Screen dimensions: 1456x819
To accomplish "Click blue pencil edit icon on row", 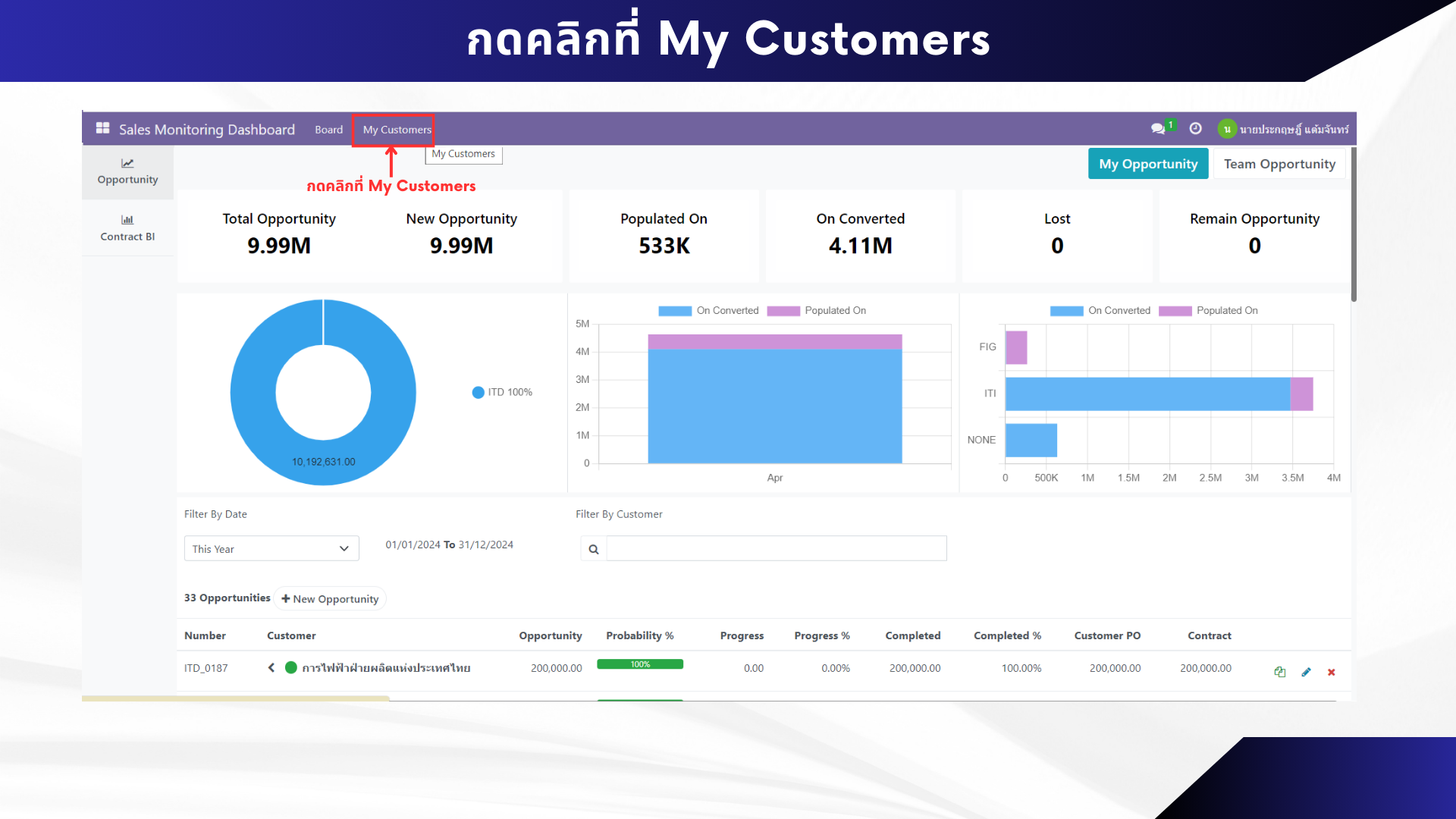I will coord(1306,672).
